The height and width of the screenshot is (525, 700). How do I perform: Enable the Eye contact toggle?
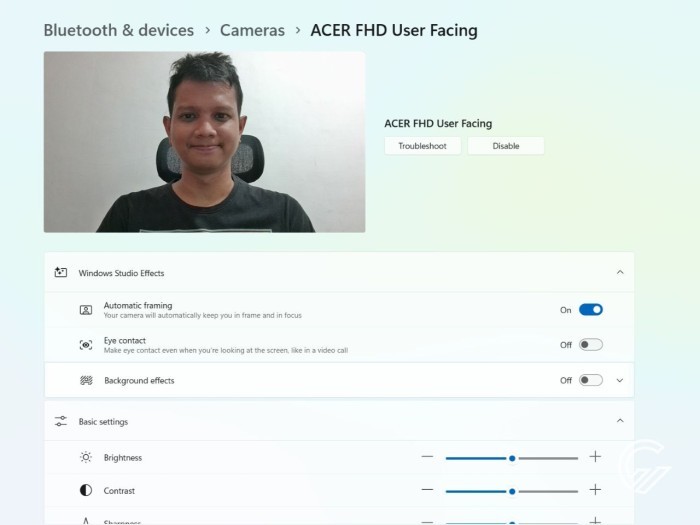pyautogui.click(x=591, y=345)
